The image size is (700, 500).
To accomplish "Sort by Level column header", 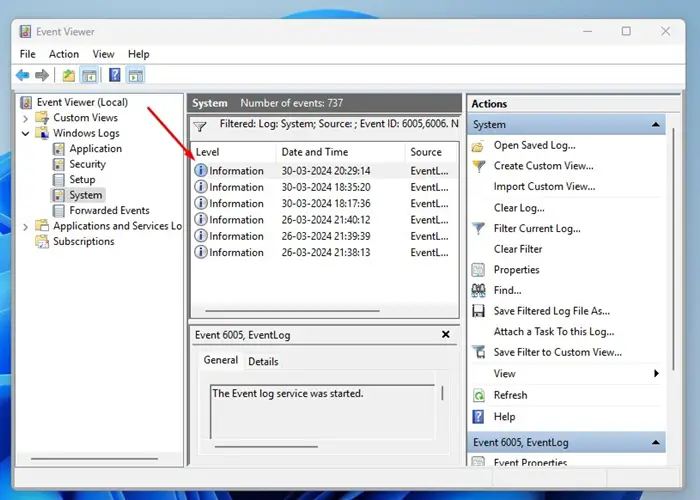I will tap(233, 152).
